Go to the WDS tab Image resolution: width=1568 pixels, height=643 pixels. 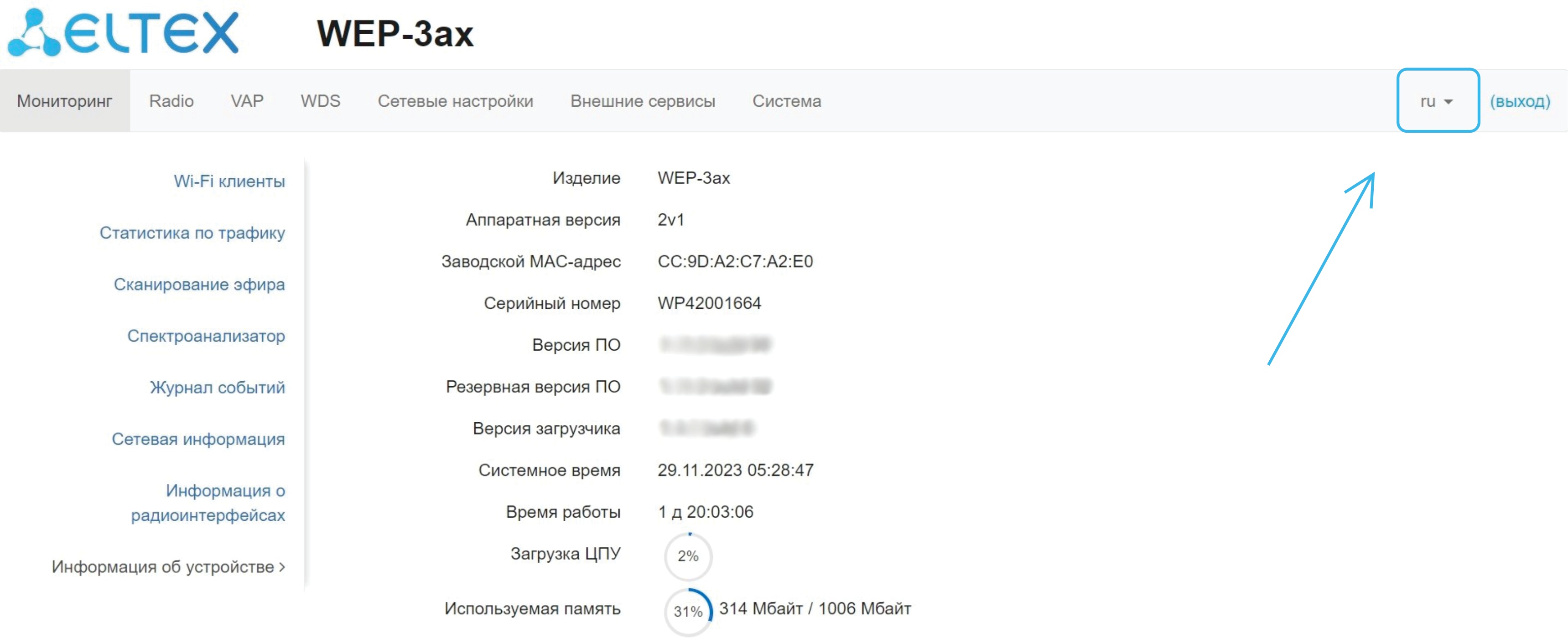point(320,101)
